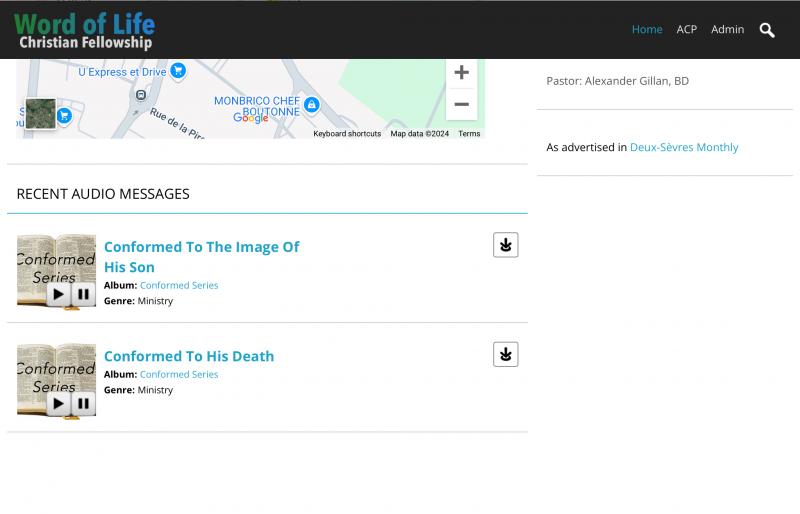800x514 pixels.
Task: Click the map's Keyboard shortcuts button
Action: (347, 134)
